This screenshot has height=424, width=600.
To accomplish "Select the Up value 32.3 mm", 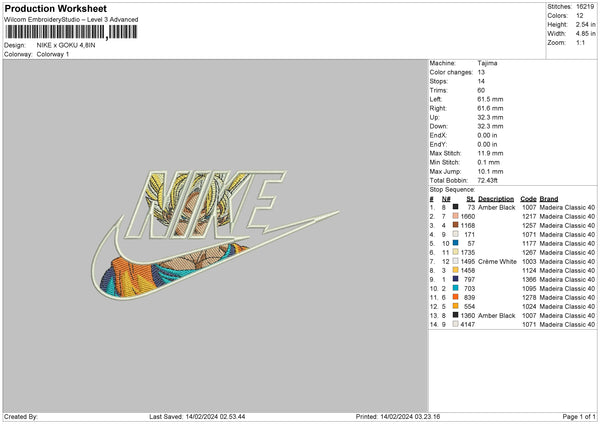I will (x=490, y=117).
